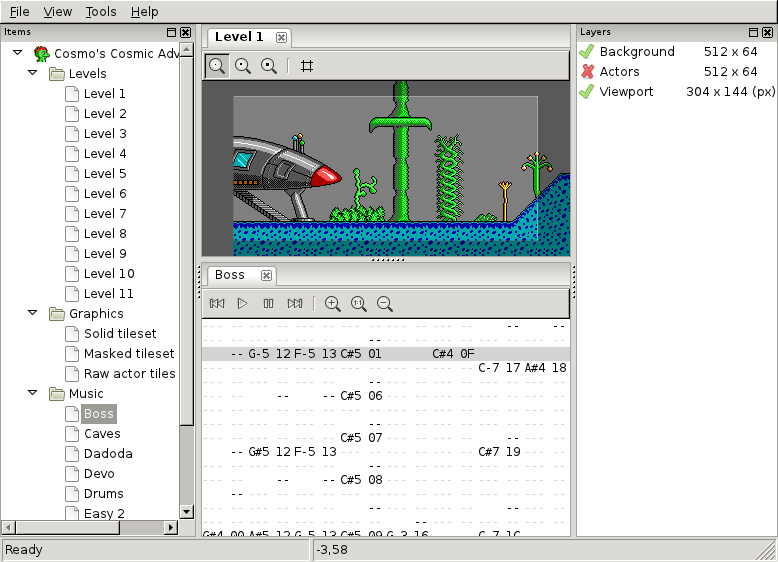Zoom out of the music event list

pos(385,304)
